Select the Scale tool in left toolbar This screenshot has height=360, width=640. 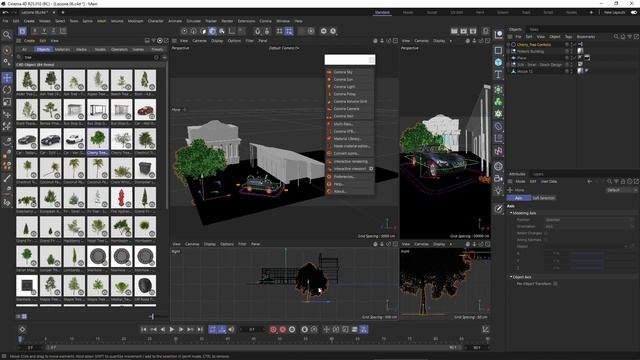7,102
